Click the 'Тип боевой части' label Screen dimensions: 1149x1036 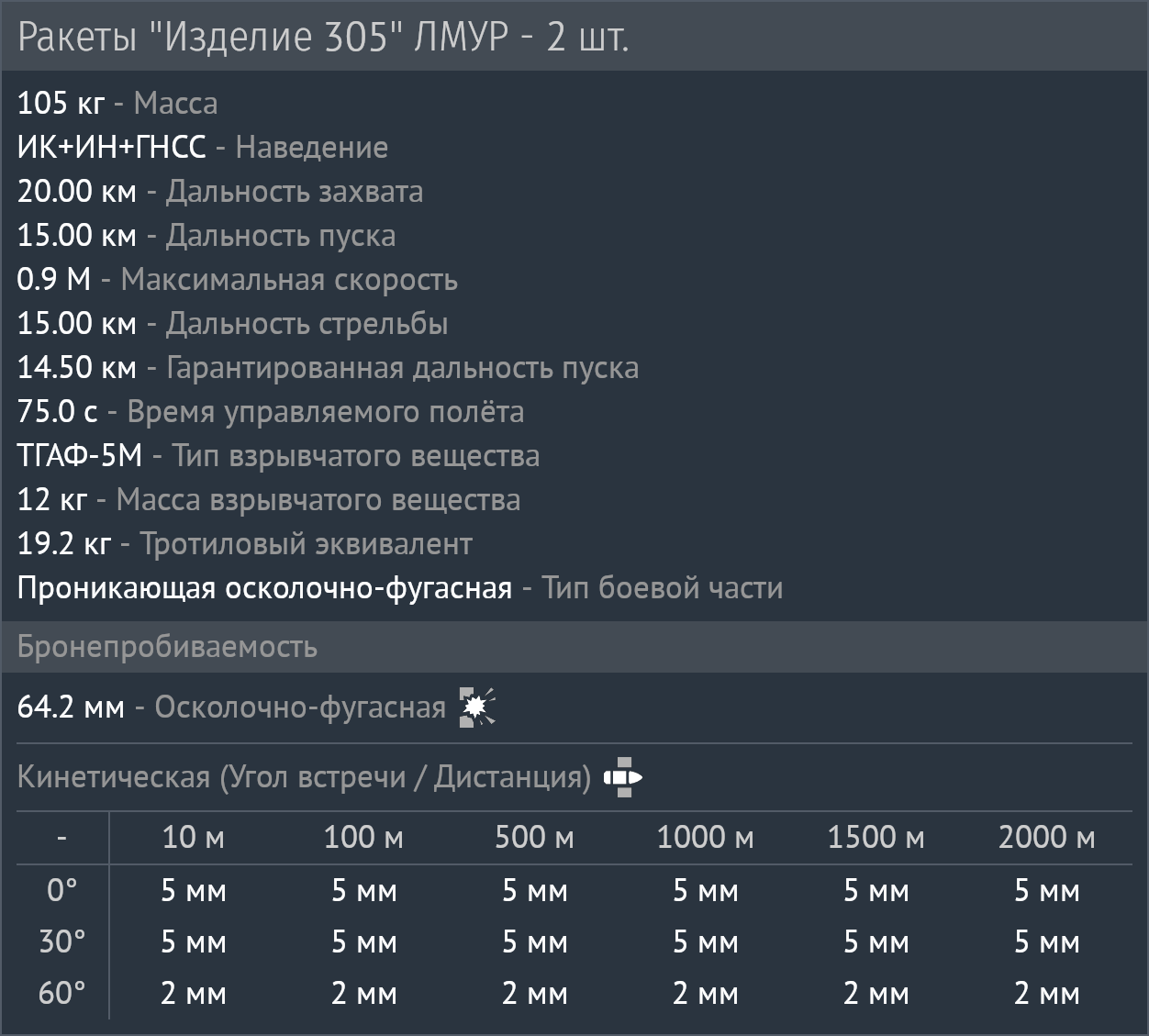click(663, 587)
